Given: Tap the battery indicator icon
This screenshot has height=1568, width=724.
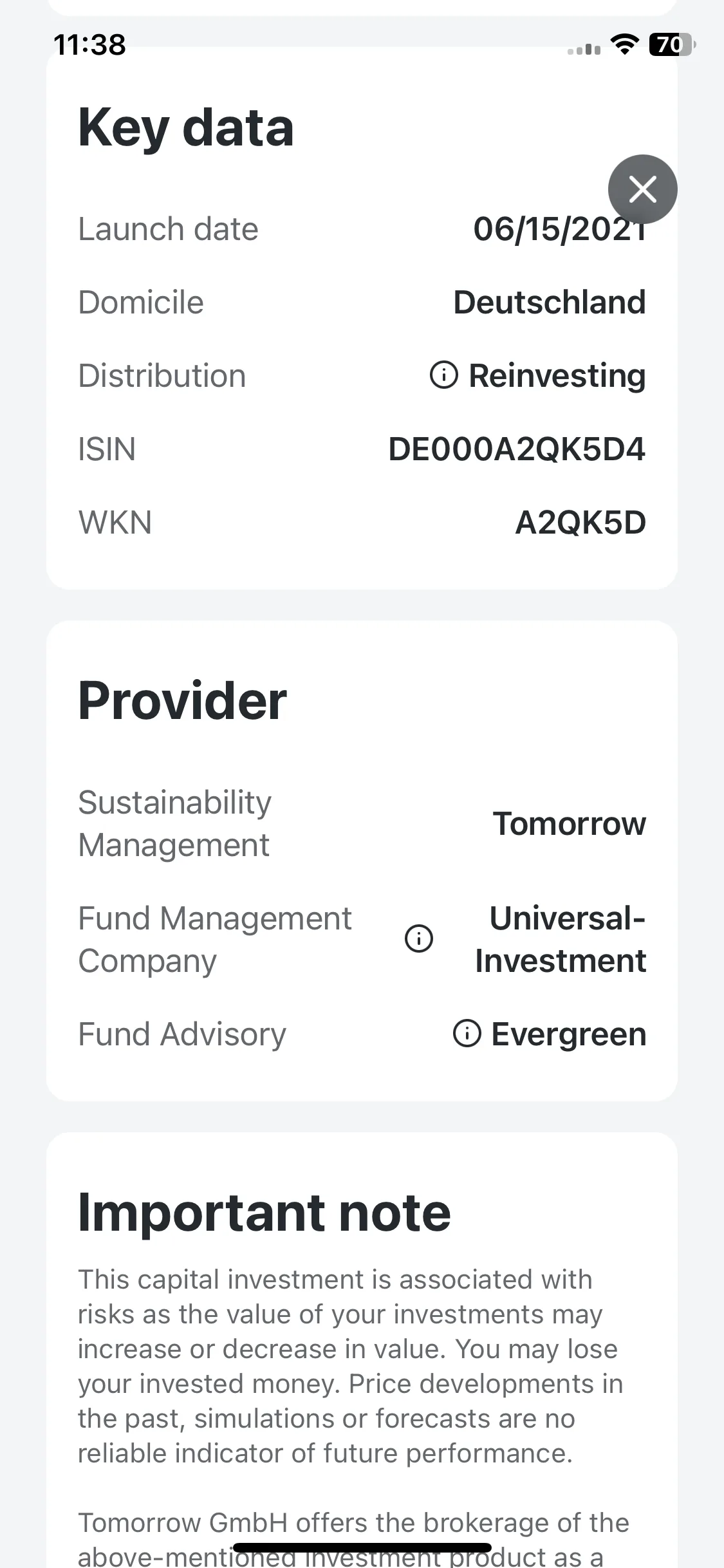Looking at the screenshot, I should 673,44.
